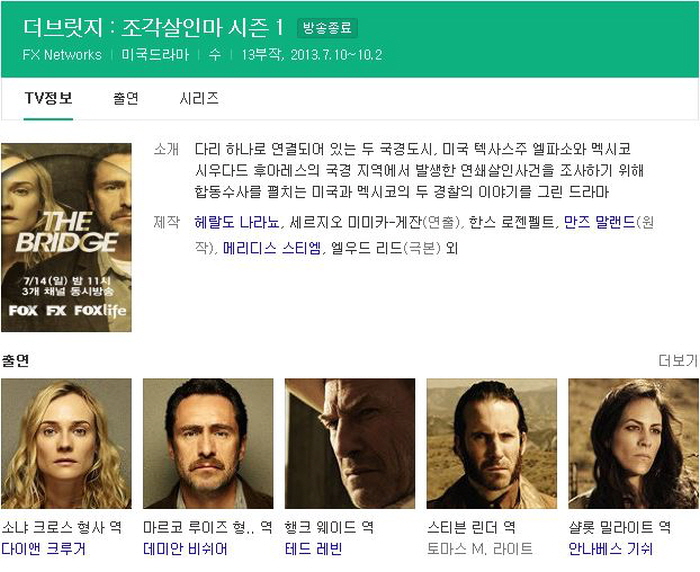This screenshot has width=700, height=572.
Task: Click FX Networks in header info
Action: (x=62, y=55)
